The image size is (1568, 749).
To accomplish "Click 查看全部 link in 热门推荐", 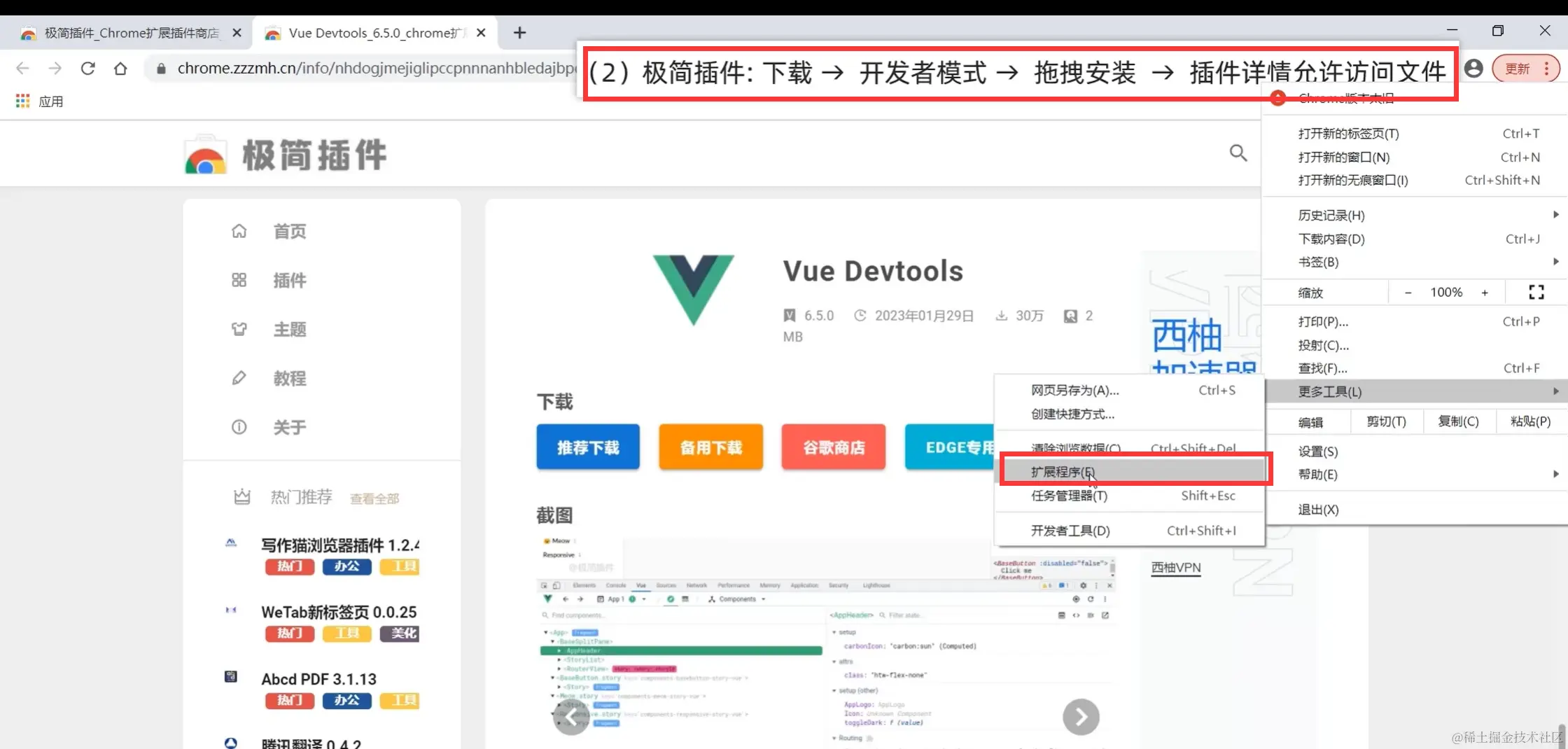I will 374,498.
